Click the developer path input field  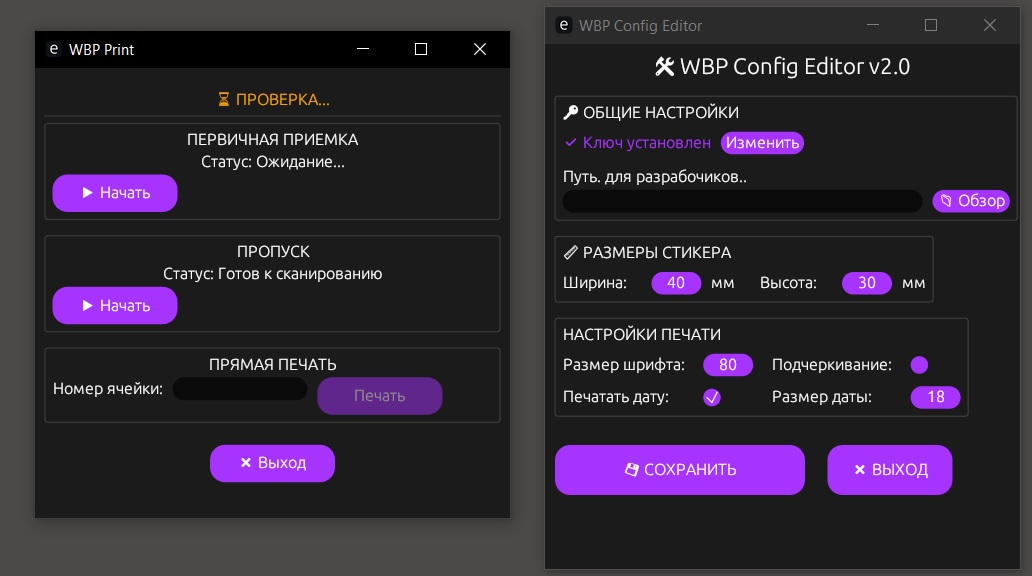click(x=742, y=201)
